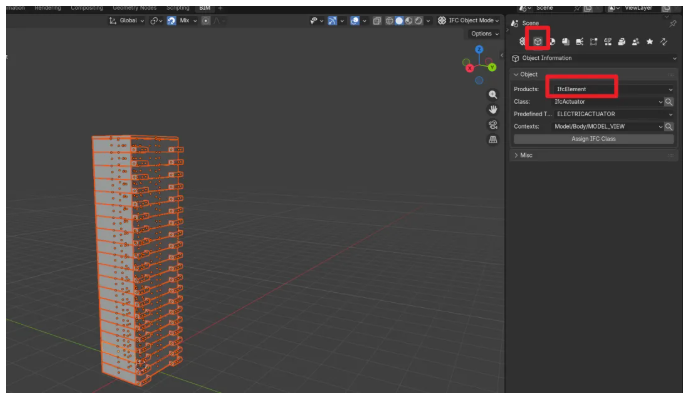Open the Object Information panel selector dropdown
This screenshot has height=402, width=689.
click(594, 58)
